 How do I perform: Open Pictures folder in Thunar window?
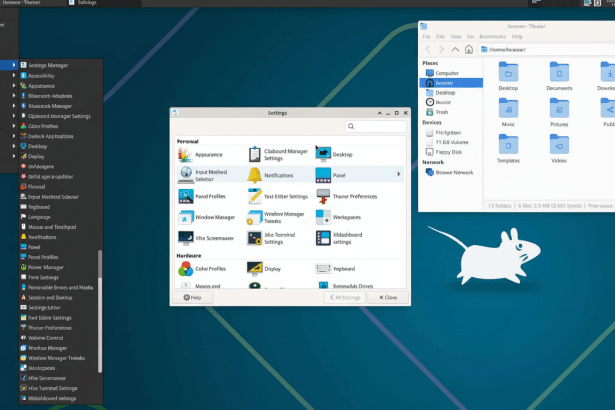point(559,113)
